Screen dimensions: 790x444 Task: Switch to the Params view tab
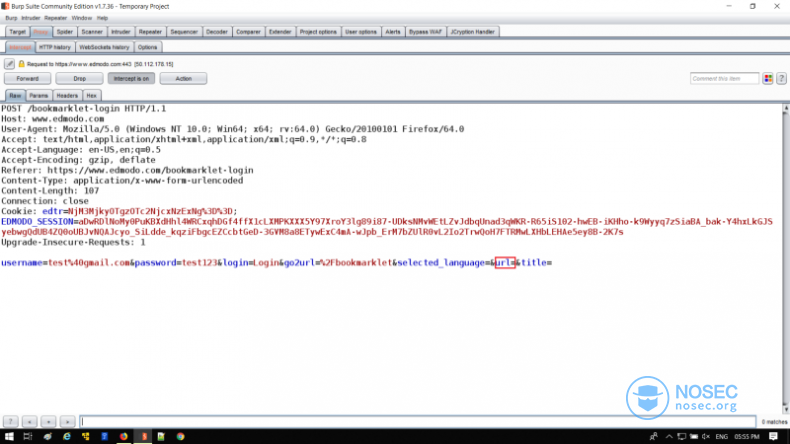click(38, 96)
